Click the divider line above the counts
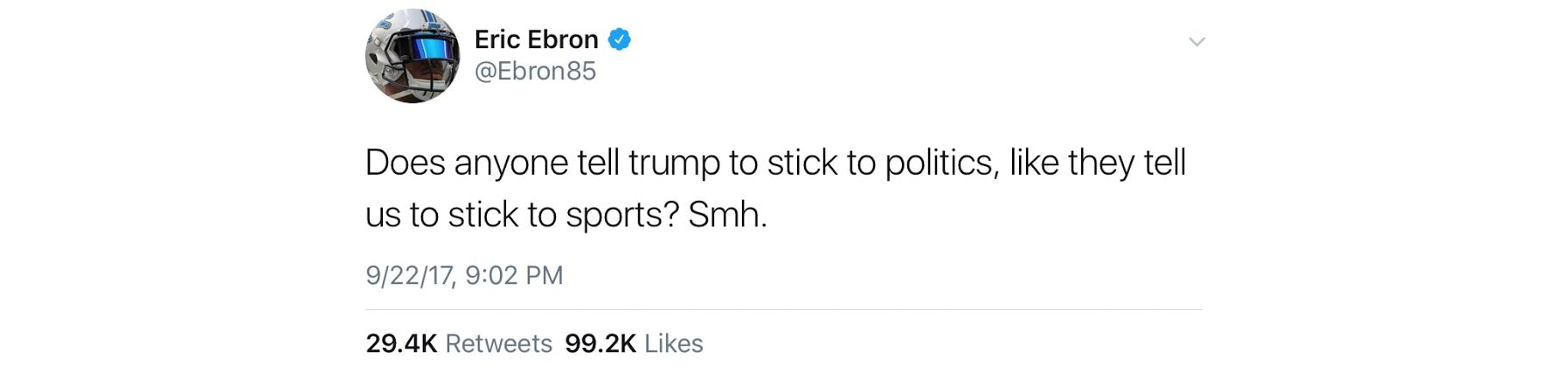The image size is (1568, 373). [x=784, y=309]
